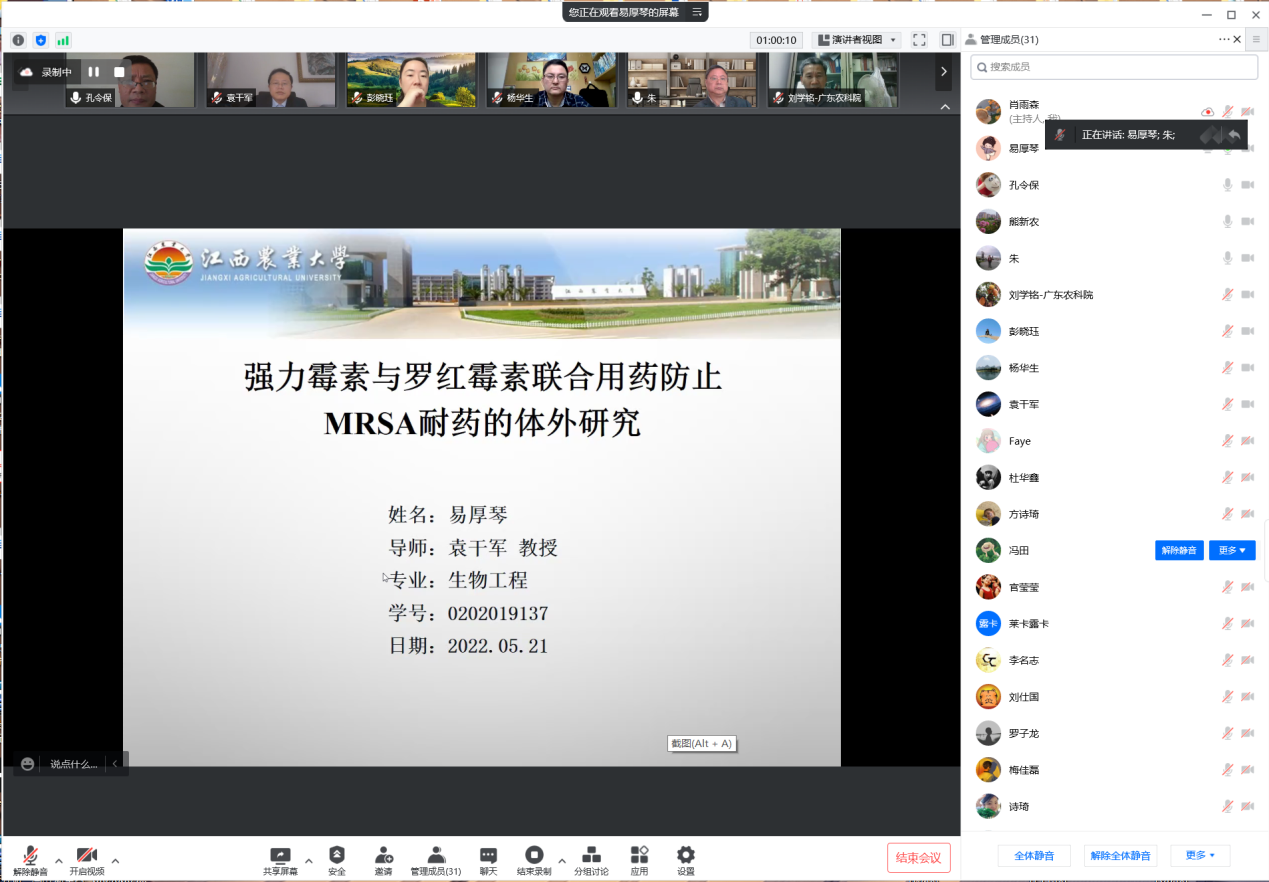Click the Share Screen (共享屏幕) icon
The height and width of the screenshot is (882, 1269).
pos(280,856)
